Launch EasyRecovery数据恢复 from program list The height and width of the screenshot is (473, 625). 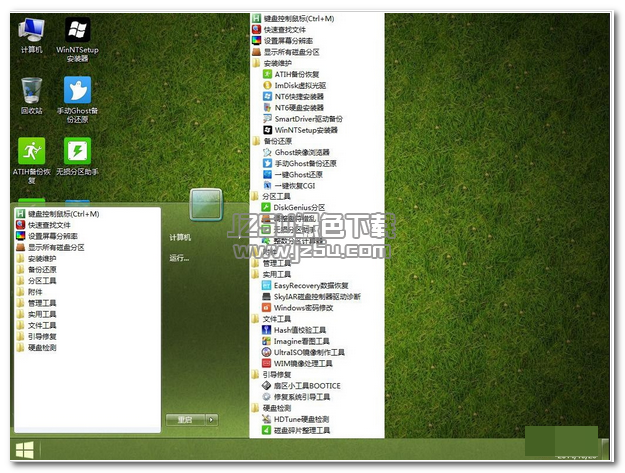tap(305, 286)
